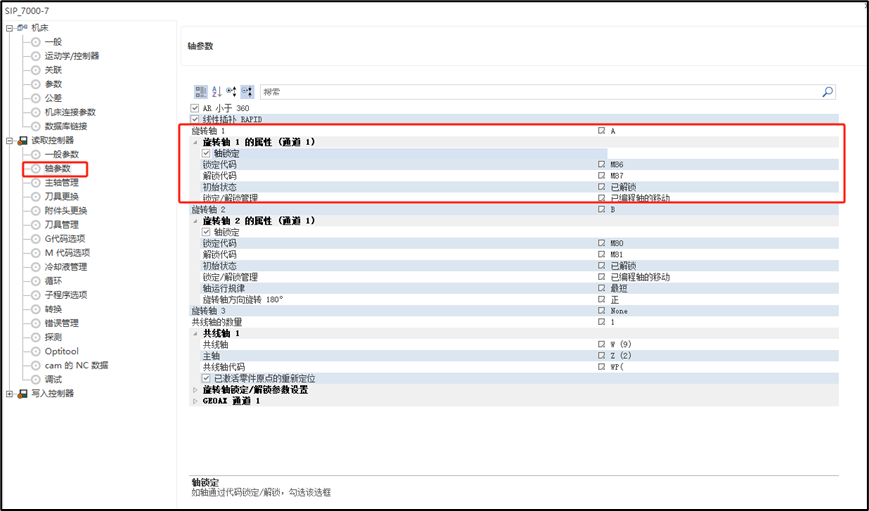The image size is (869, 511).
Task: Click the circle icon next to 轴参数
Action: 35,168
